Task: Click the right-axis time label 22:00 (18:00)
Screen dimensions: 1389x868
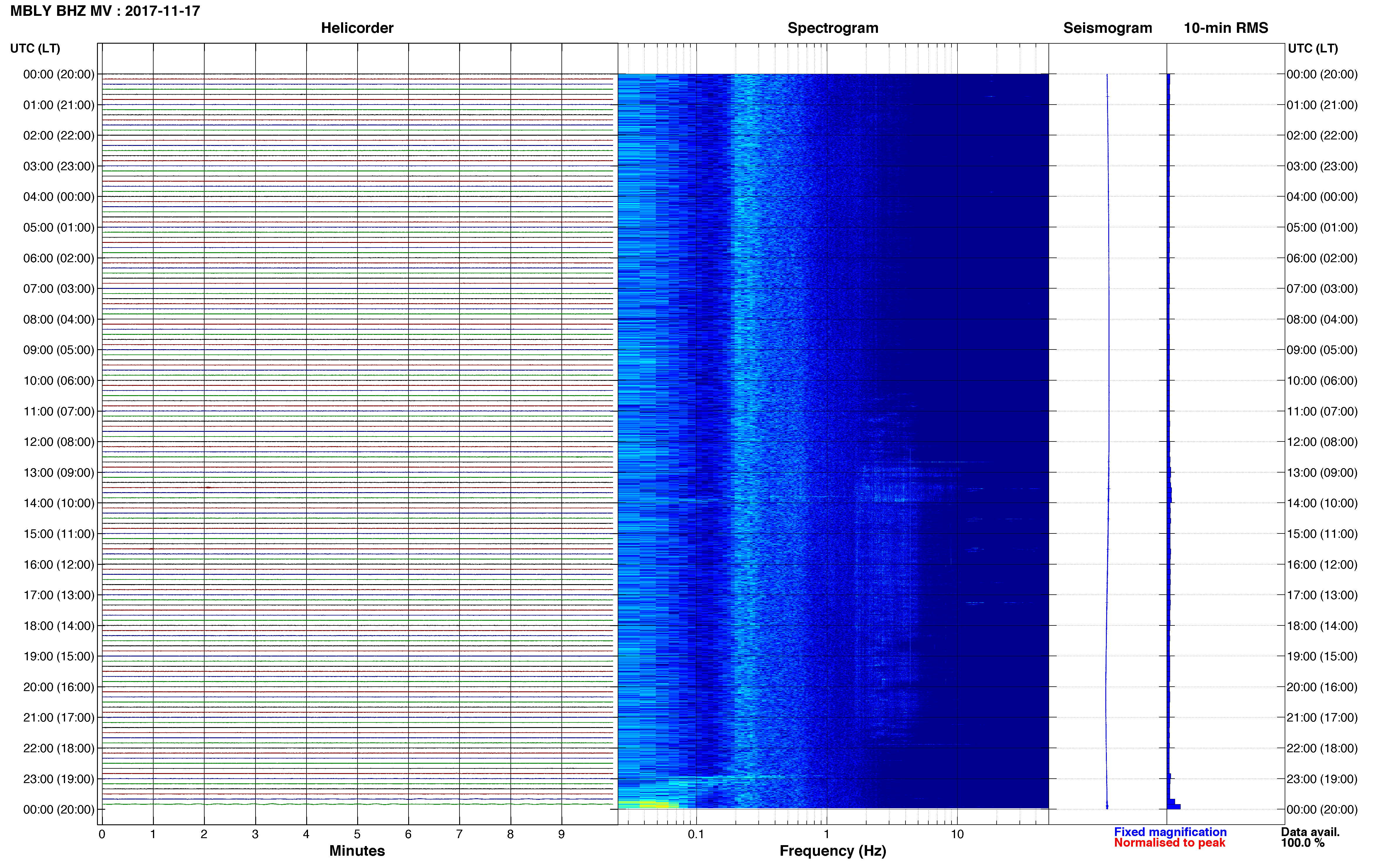Action: click(x=1322, y=748)
